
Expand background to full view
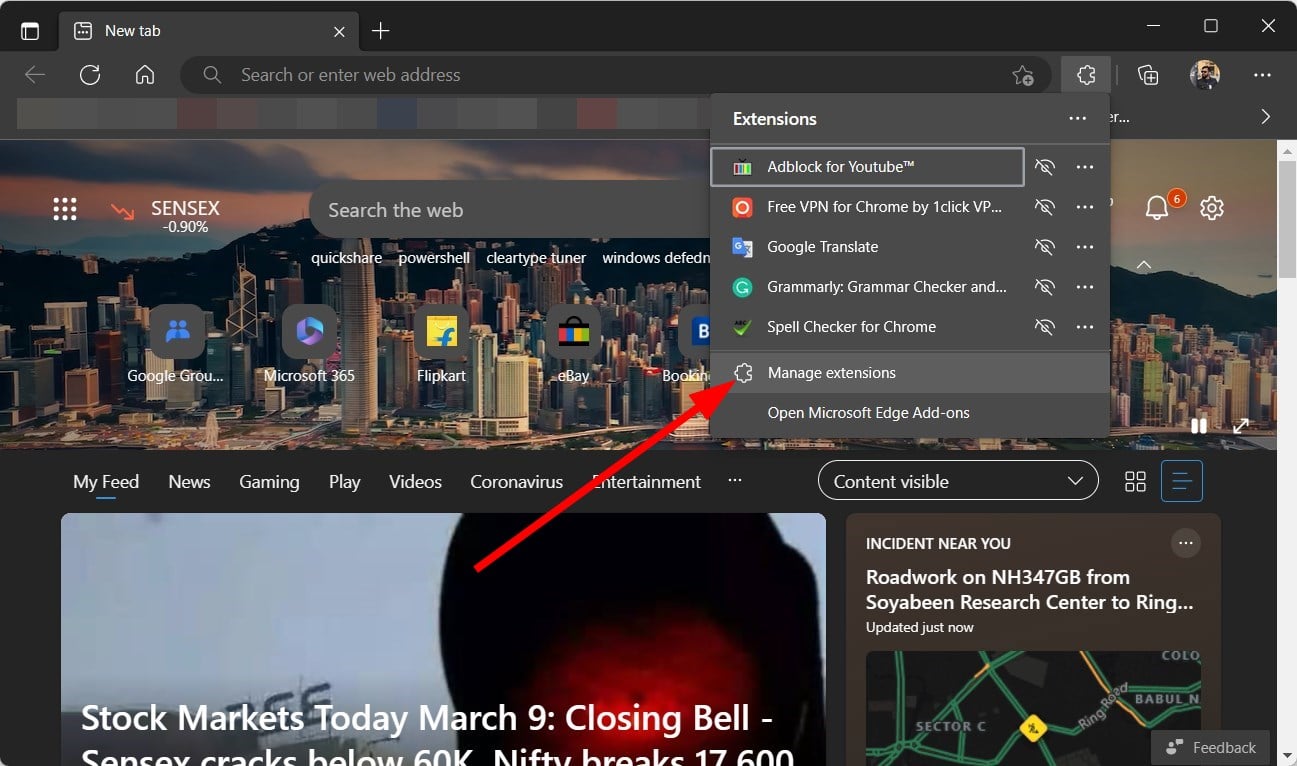click(1241, 425)
